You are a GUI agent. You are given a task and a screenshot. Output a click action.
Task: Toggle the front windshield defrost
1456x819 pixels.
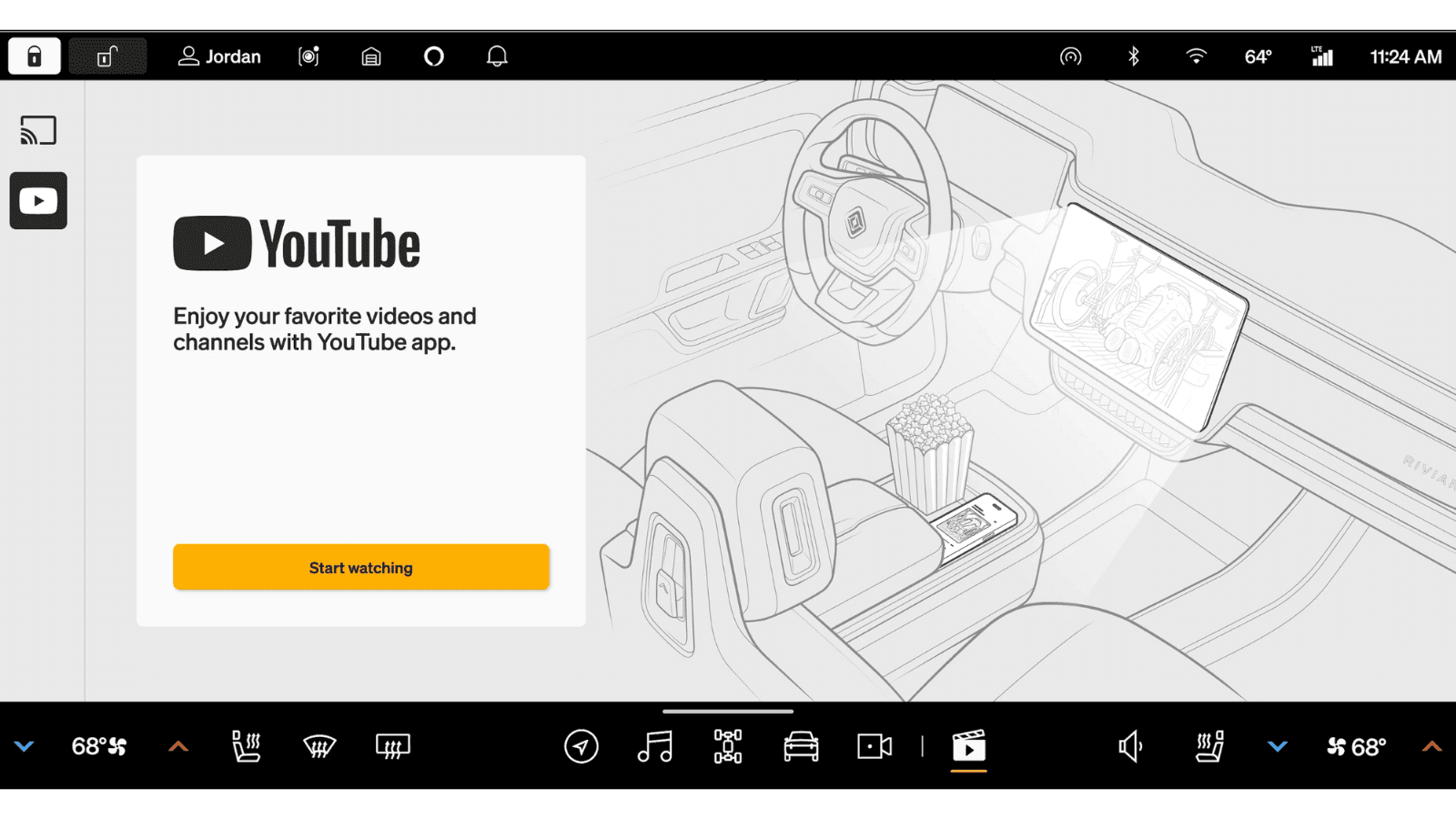click(x=319, y=746)
